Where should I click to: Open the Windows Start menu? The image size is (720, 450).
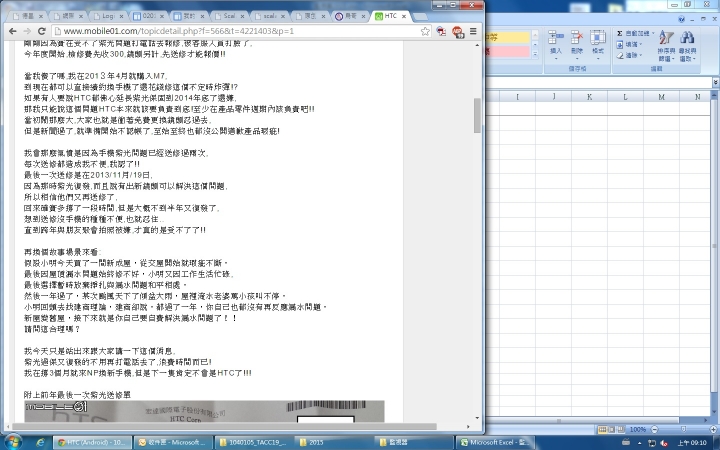tap(12, 442)
